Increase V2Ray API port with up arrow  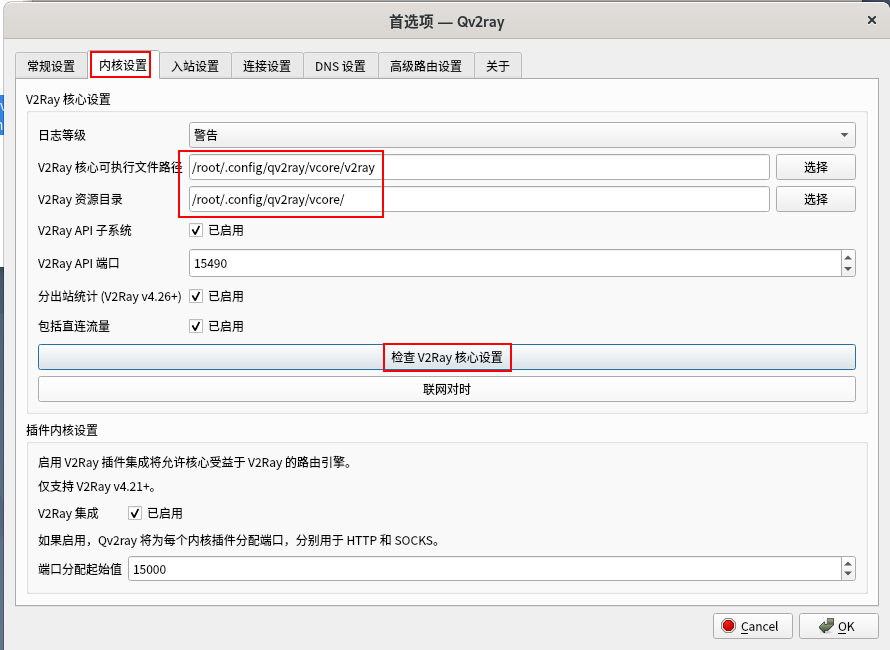point(848,257)
